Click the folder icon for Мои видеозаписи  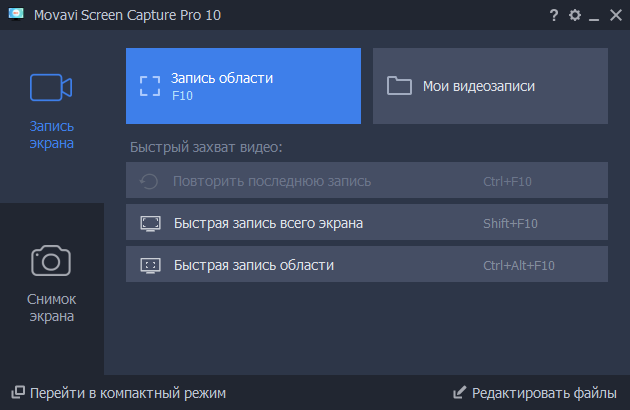point(400,86)
